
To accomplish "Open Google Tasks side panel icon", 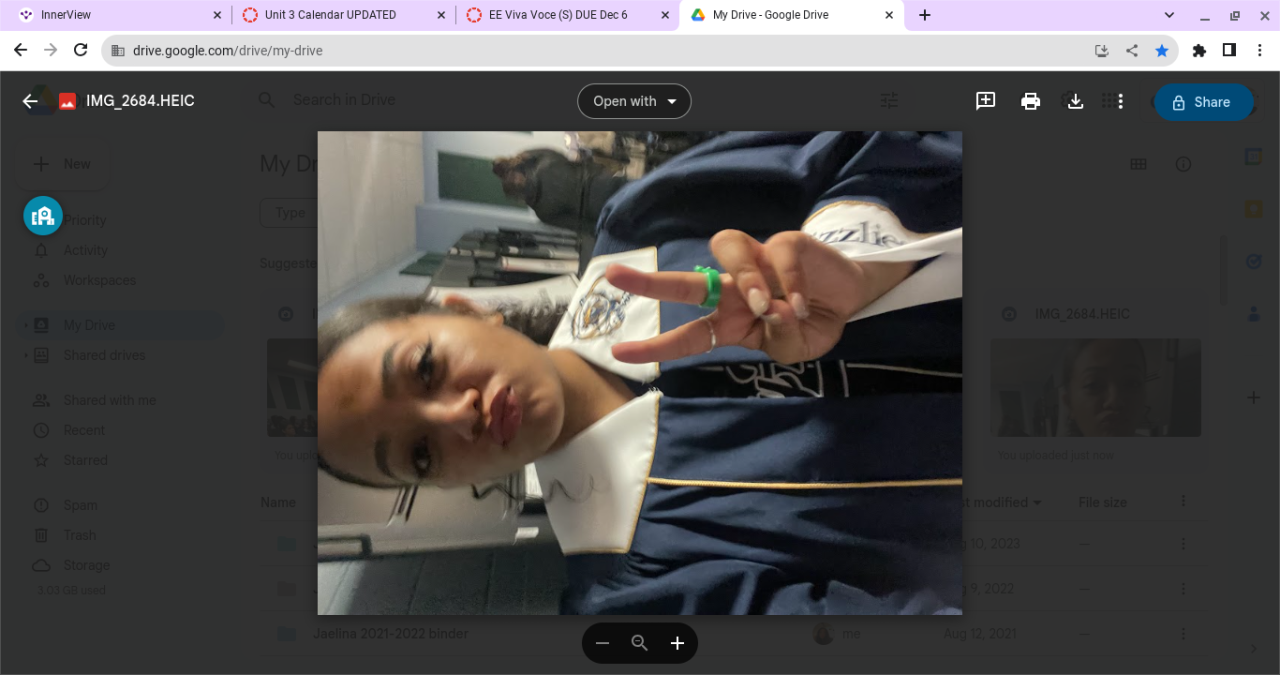I will click(x=1254, y=261).
